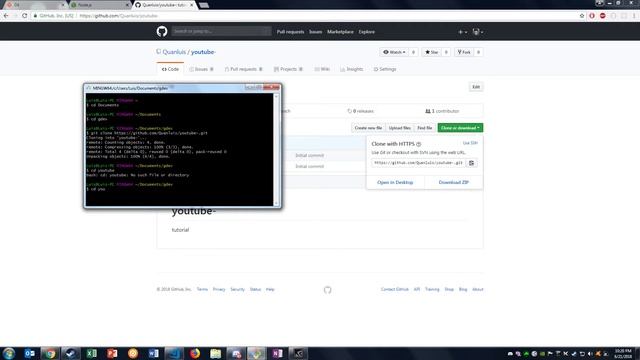Open Chrome from the taskbar
This screenshot has height=360, width=640.
click(x=50, y=353)
